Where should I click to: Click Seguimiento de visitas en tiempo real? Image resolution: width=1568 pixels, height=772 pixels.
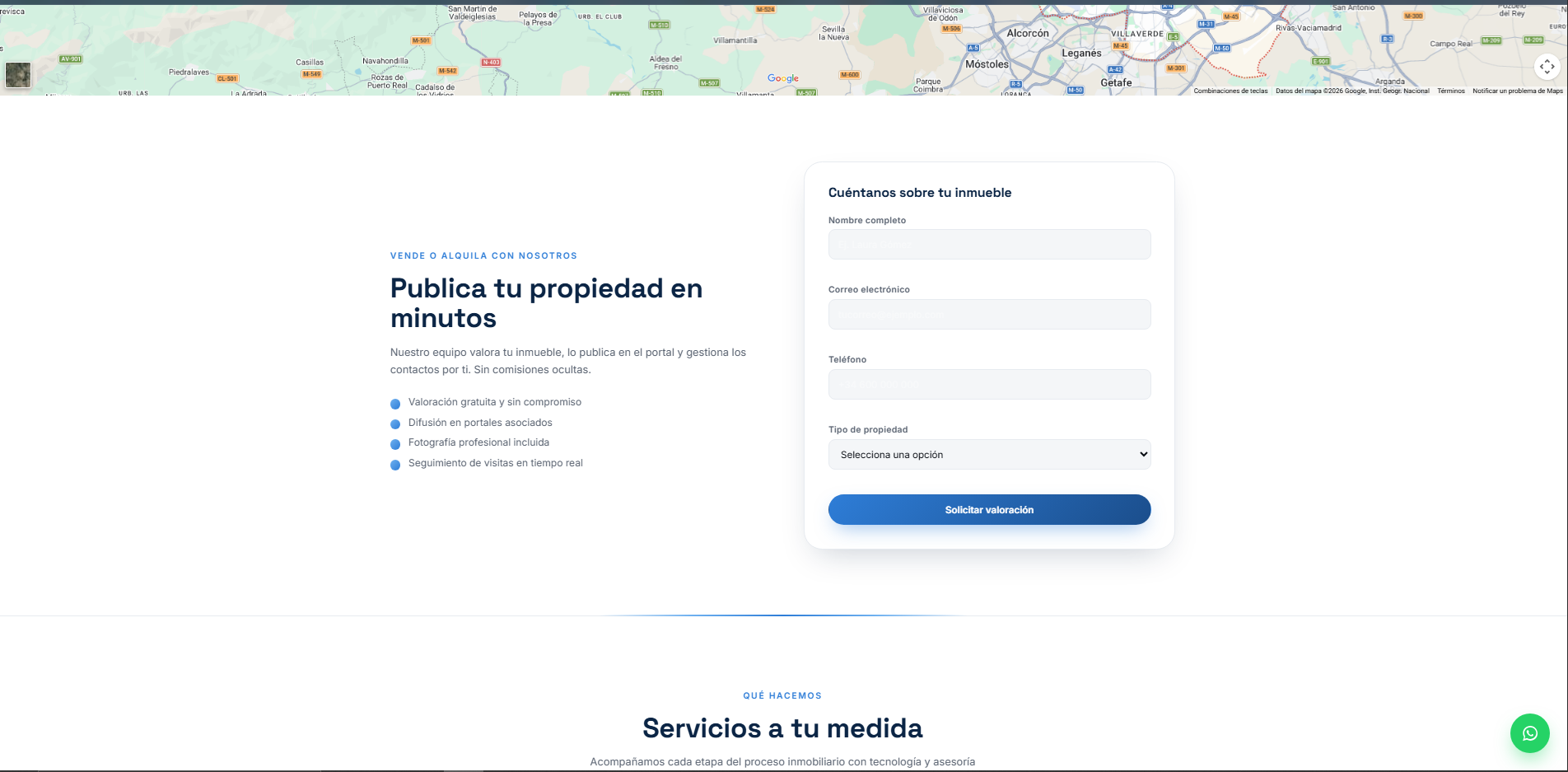496,463
